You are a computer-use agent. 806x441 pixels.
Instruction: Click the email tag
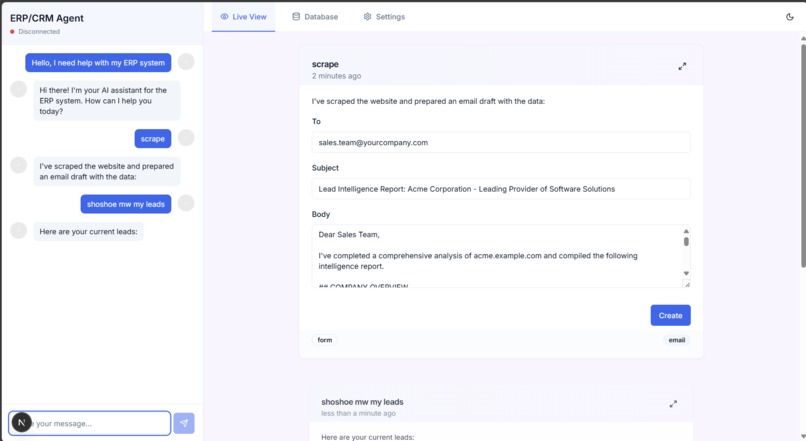click(x=676, y=340)
